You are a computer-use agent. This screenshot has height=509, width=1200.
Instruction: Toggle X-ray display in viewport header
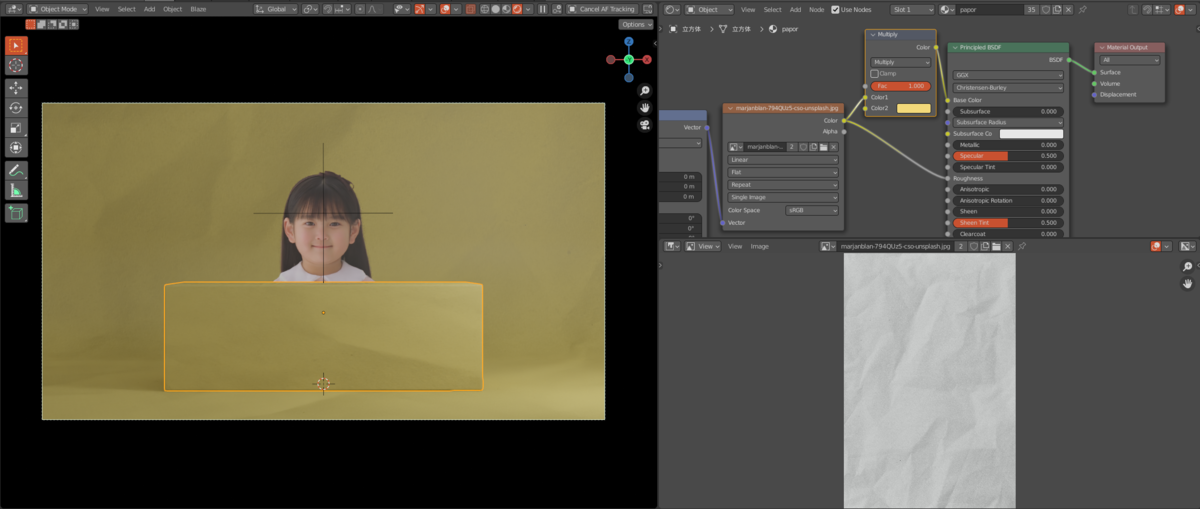(472, 9)
